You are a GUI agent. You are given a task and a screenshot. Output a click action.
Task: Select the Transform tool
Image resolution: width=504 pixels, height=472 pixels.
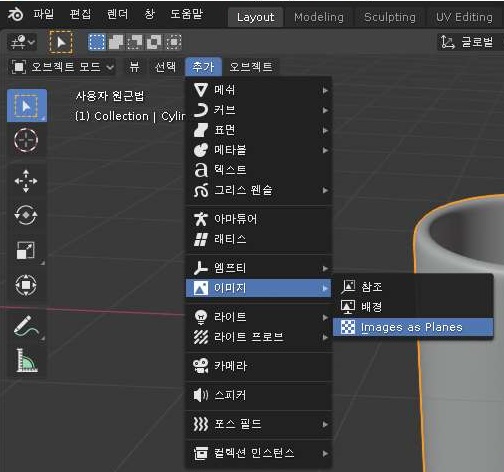[26, 285]
